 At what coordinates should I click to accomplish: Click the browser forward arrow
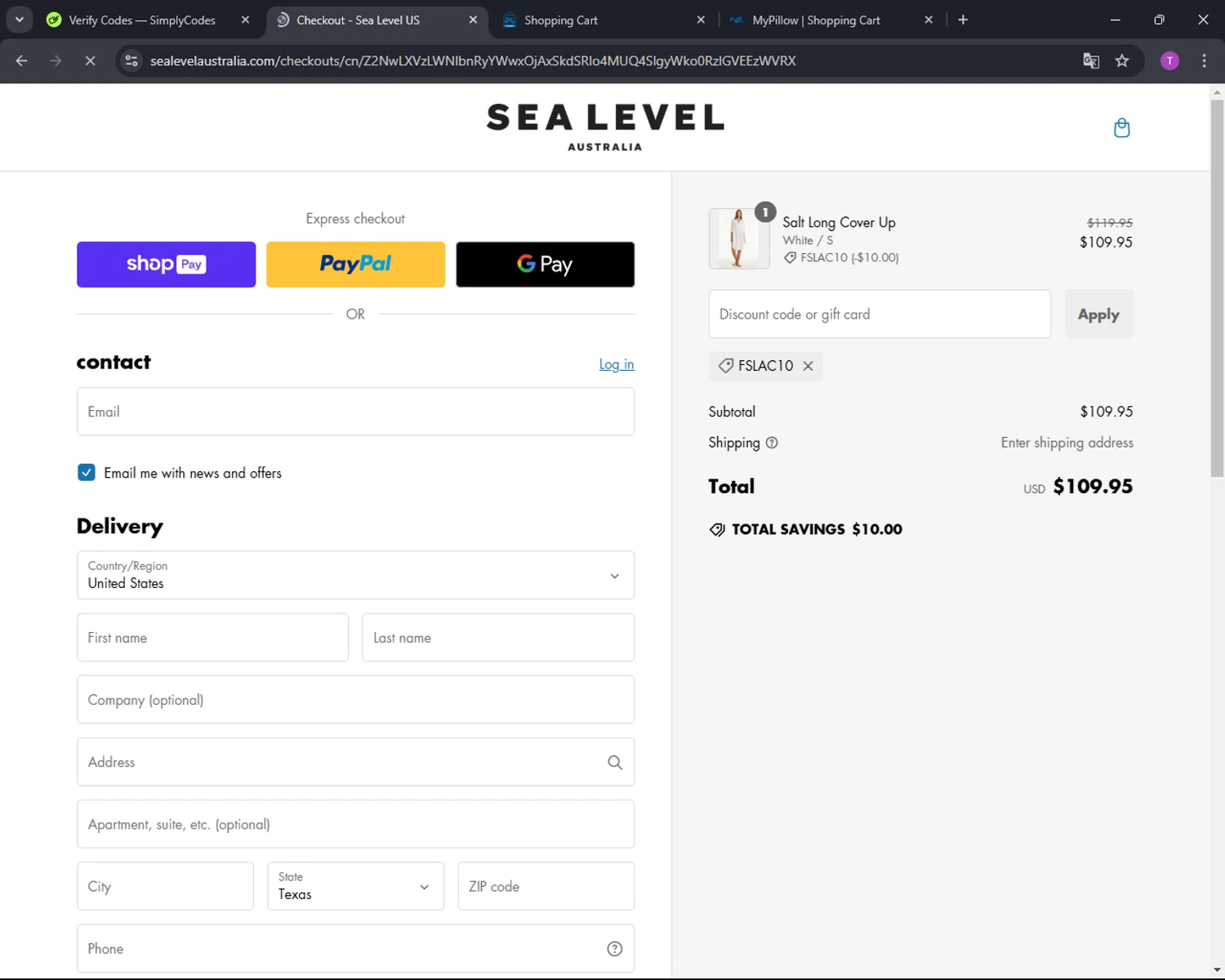[56, 60]
